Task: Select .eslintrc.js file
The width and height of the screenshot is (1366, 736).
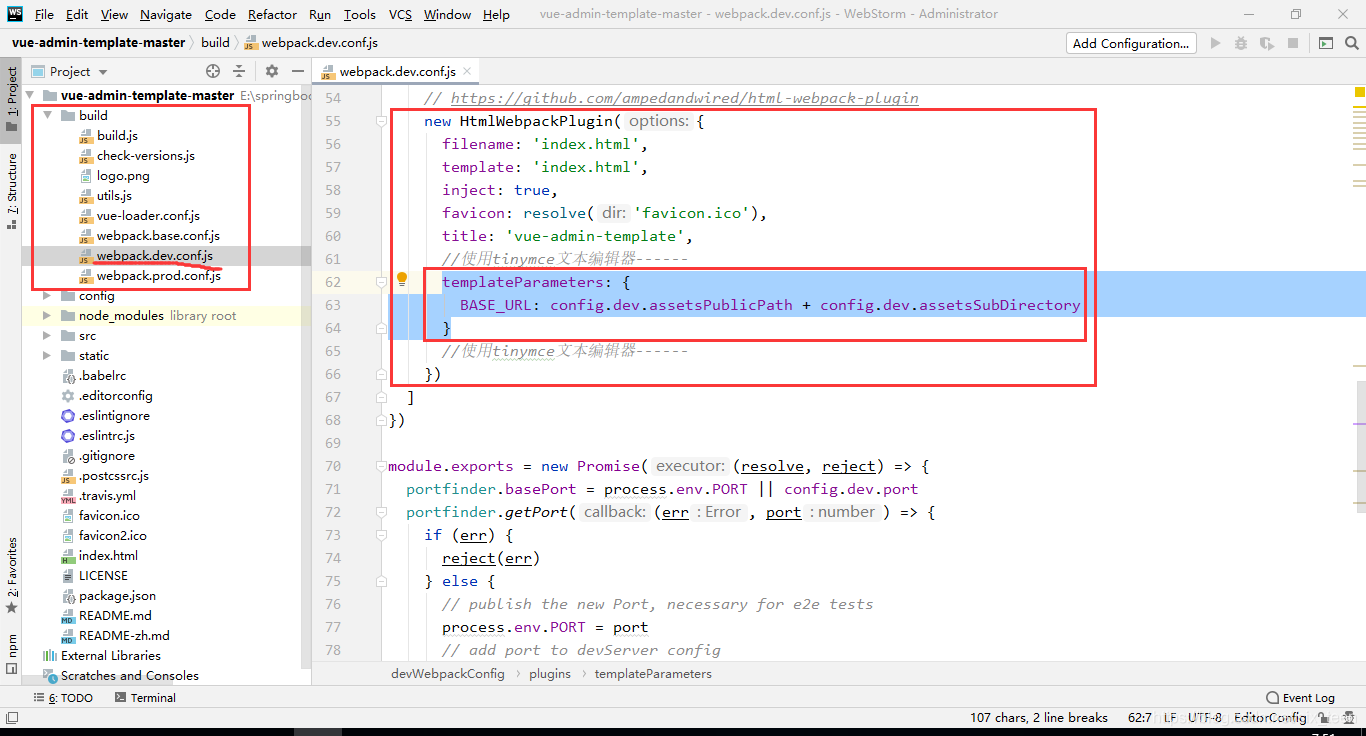Action: pyautogui.click(x=106, y=436)
